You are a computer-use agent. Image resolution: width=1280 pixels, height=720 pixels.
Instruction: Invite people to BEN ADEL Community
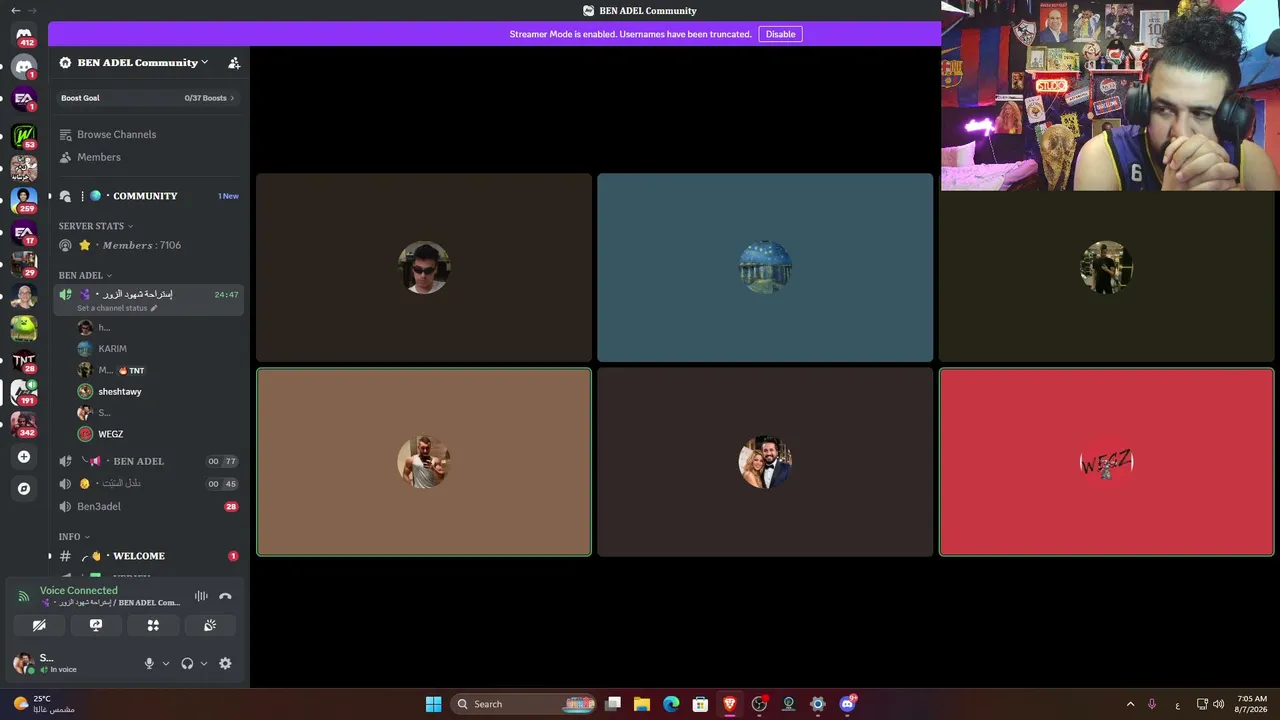pyautogui.click(x=234, y=63)
